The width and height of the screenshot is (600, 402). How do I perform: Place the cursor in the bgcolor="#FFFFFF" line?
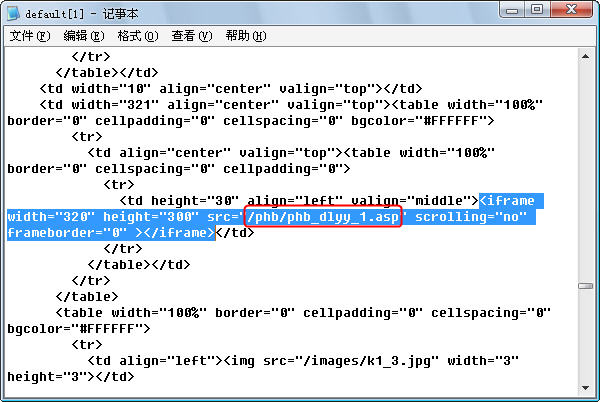pos(79,329)
